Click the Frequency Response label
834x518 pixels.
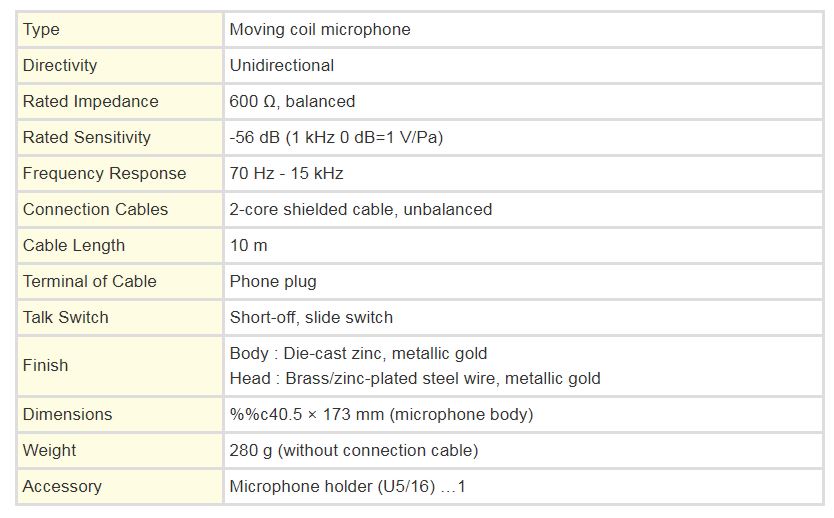tap(104, 173)
